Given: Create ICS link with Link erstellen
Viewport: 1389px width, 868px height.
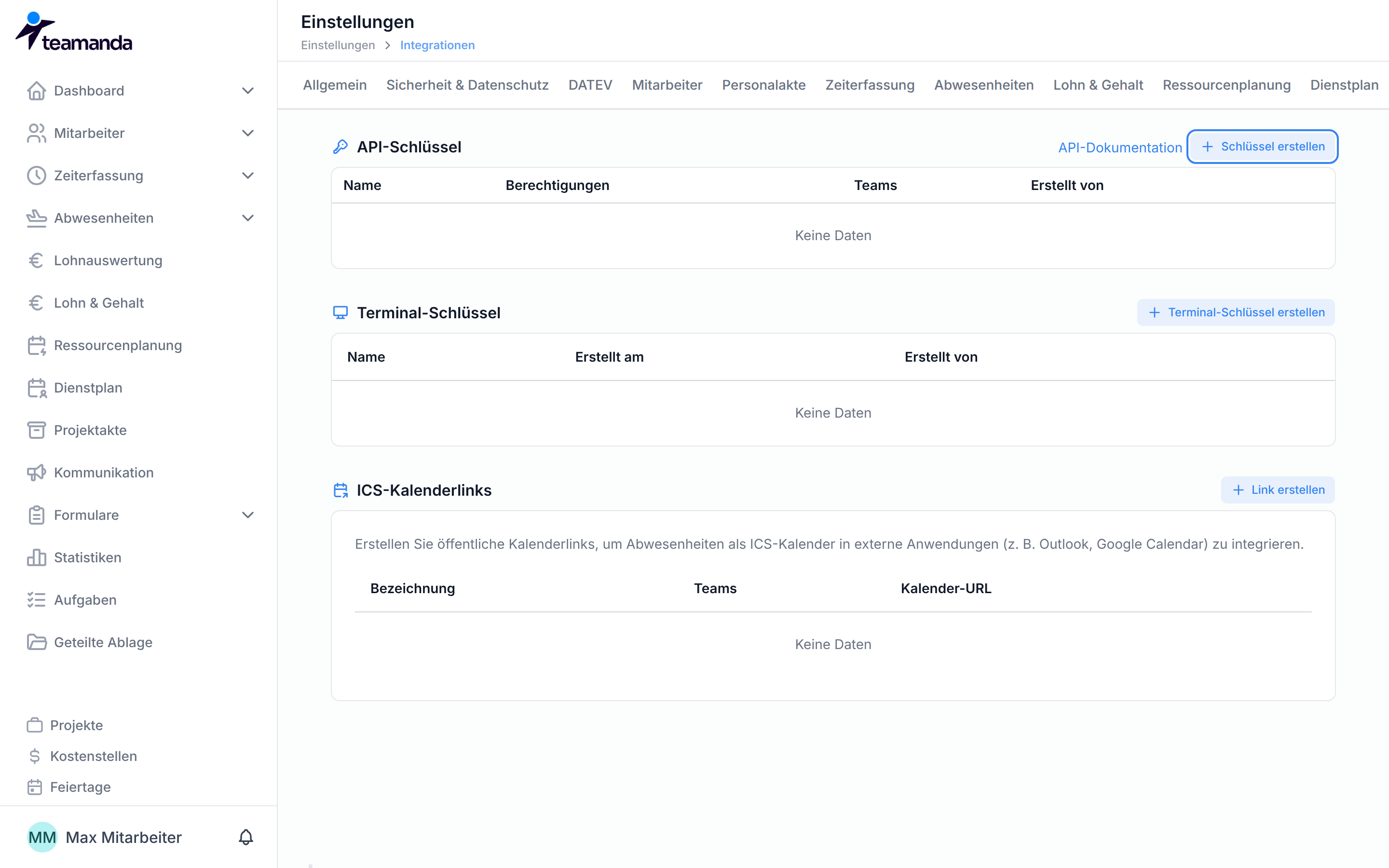Looking at the screenshot, I should 1278,490.
